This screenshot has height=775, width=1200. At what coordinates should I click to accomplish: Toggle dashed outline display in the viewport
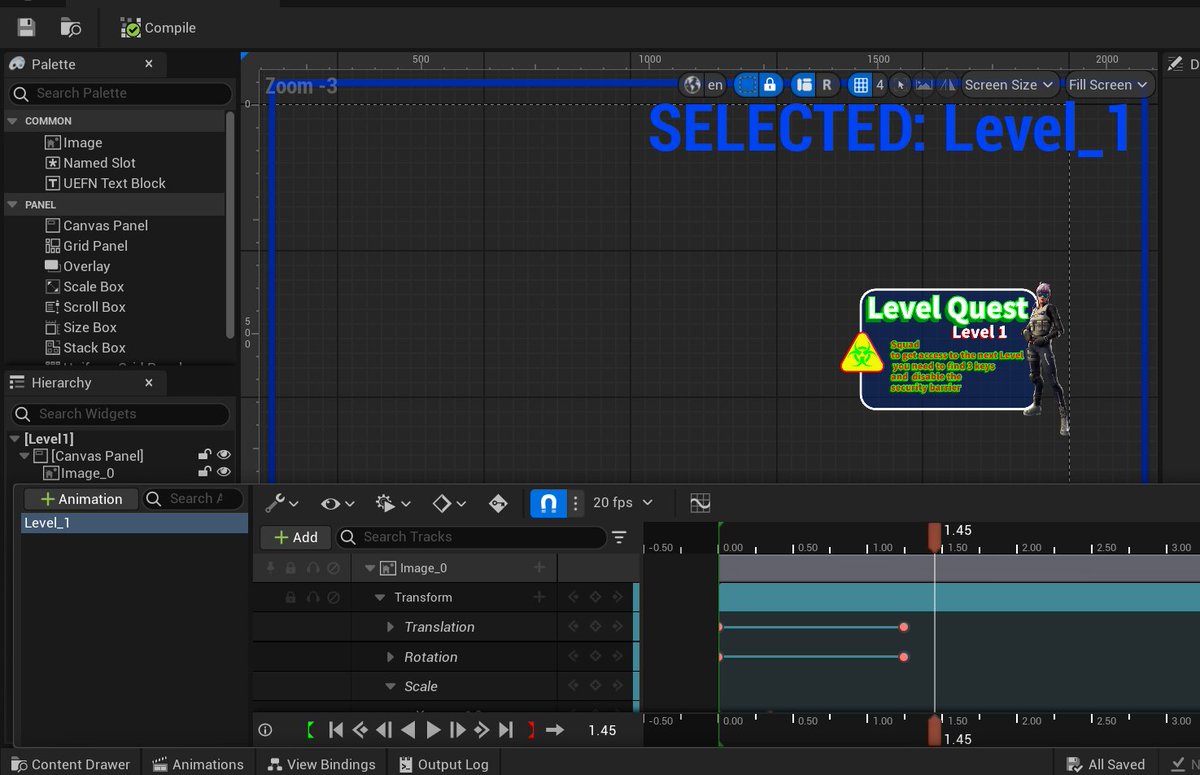[x=746, y=85]
